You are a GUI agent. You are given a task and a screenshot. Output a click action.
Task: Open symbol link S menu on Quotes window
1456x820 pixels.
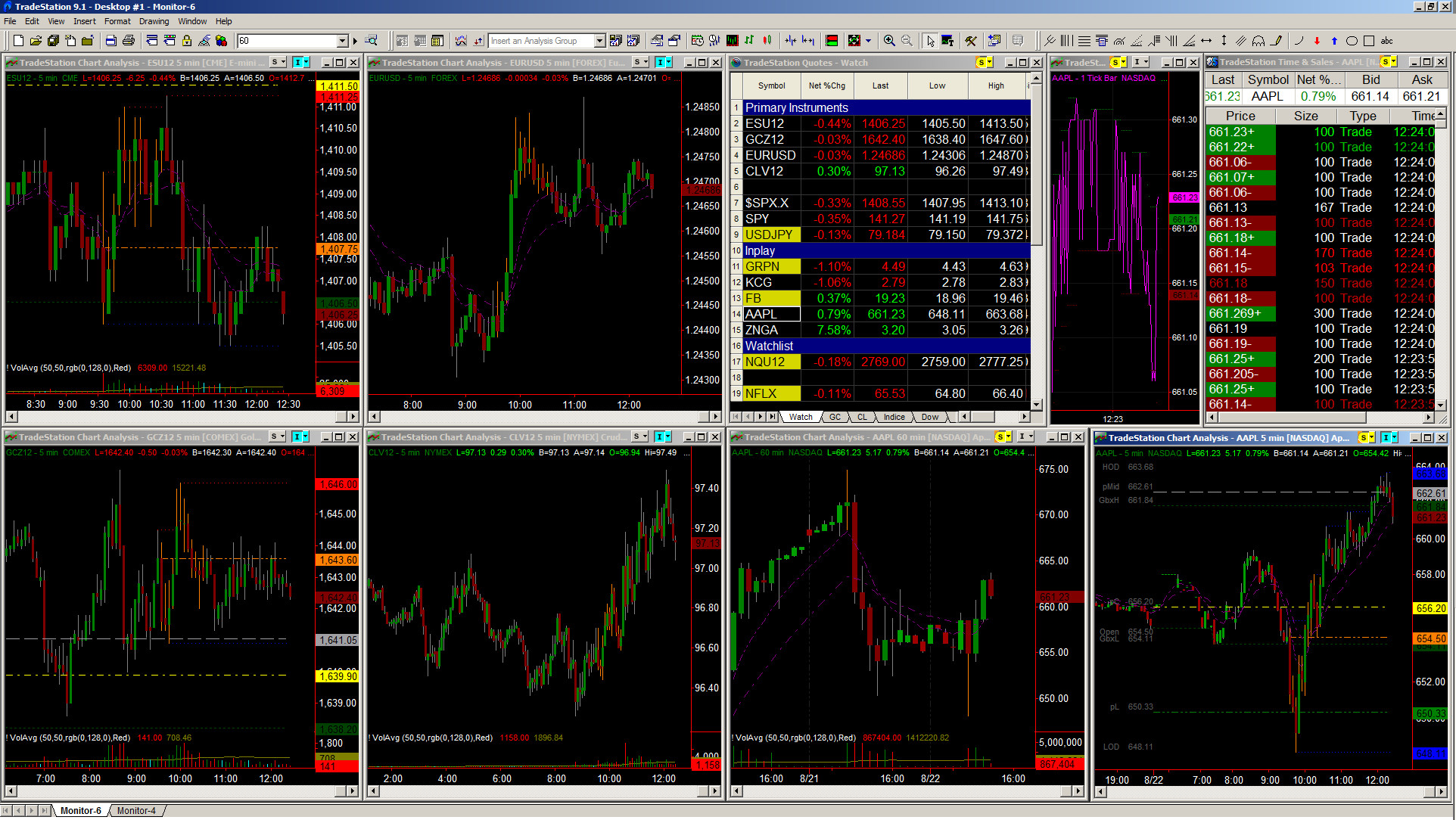tap(984, 62)
